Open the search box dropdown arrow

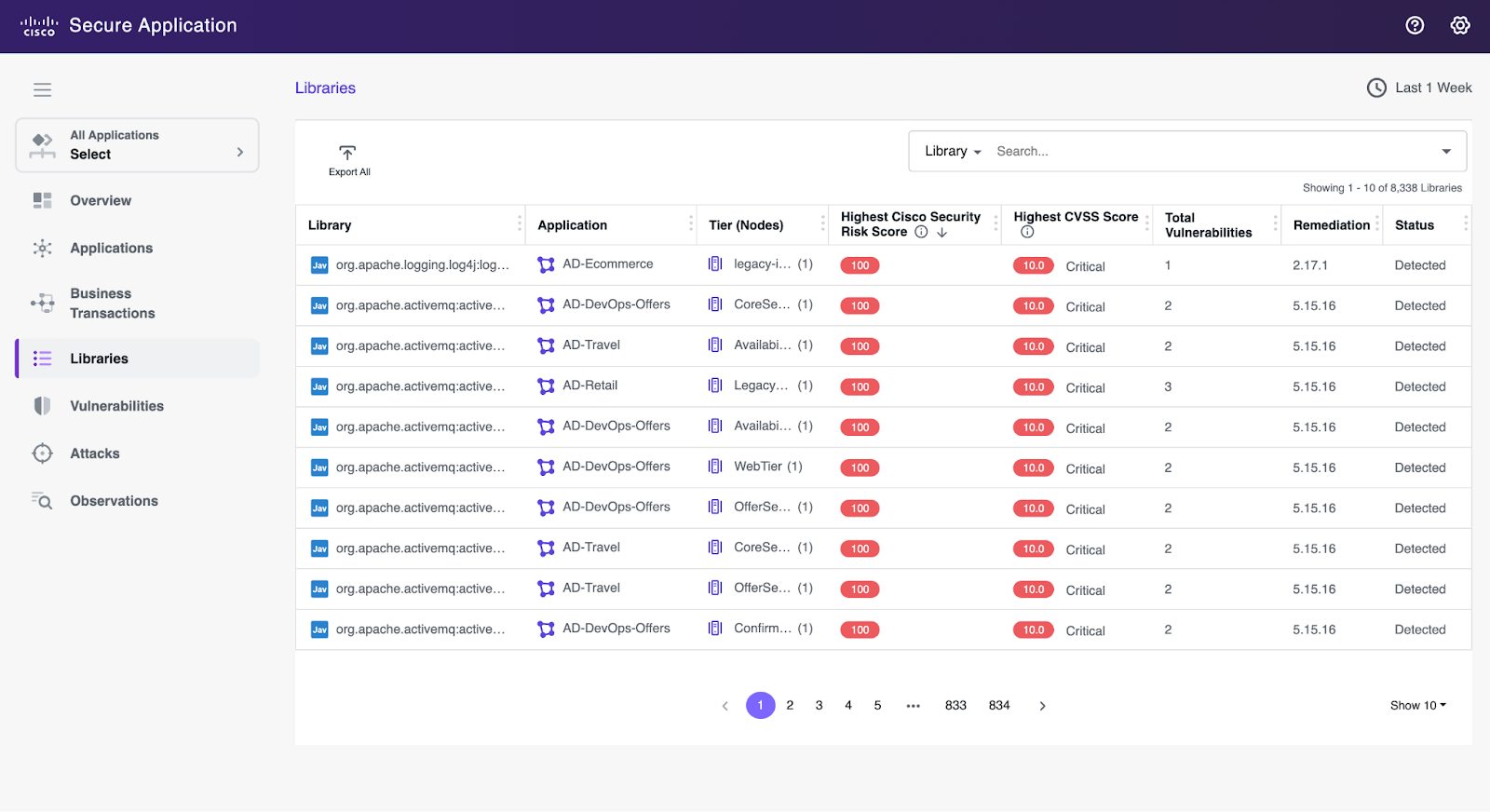(x=1446, y=151)
